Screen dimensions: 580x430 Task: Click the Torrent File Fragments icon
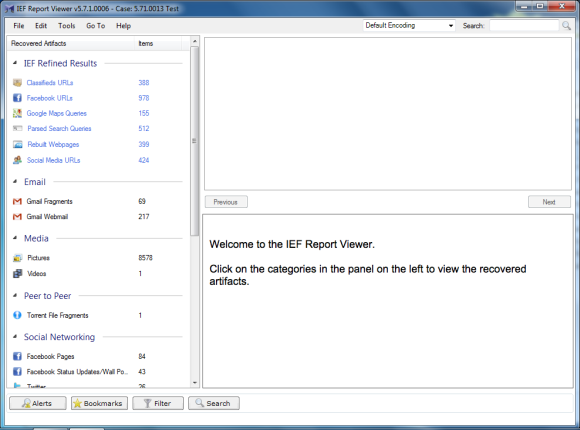pyautogui.click(x=17, y=315)
